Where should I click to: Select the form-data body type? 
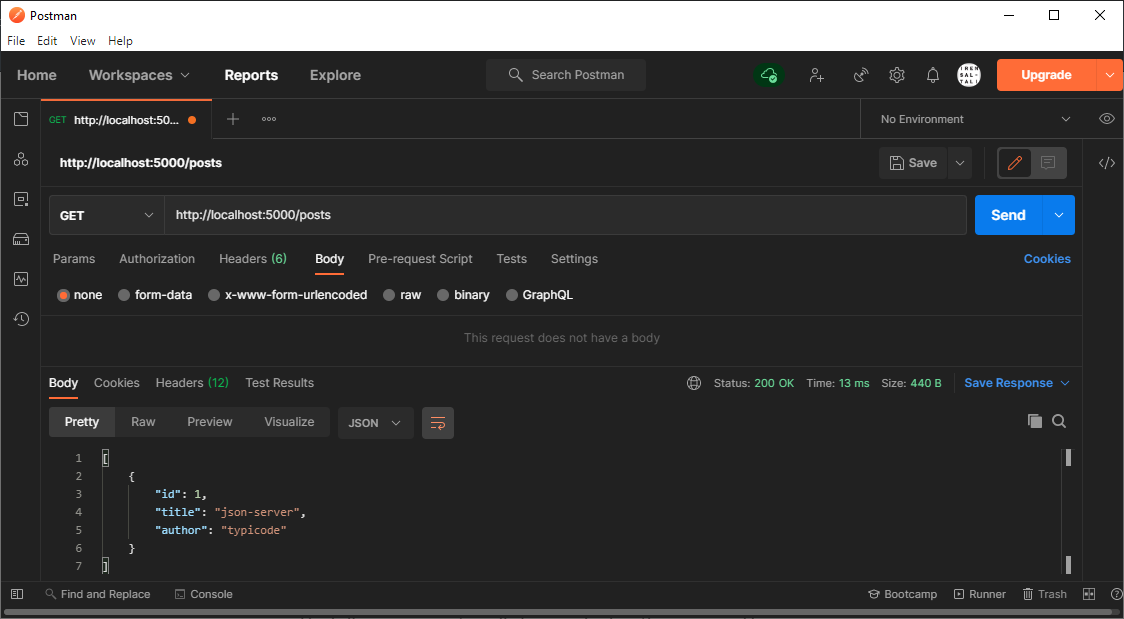[164, 294]
